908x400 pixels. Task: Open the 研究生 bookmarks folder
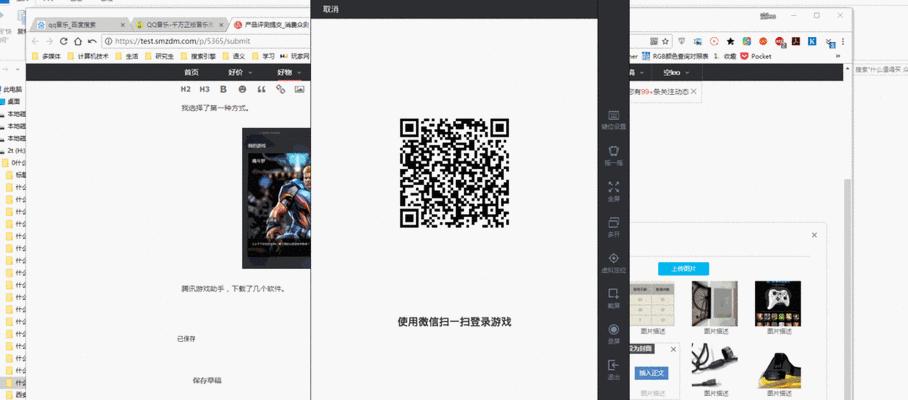coord(159,56)
